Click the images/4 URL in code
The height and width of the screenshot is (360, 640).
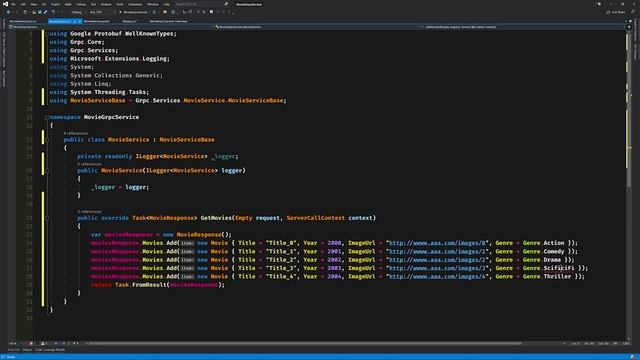[438, 276]
